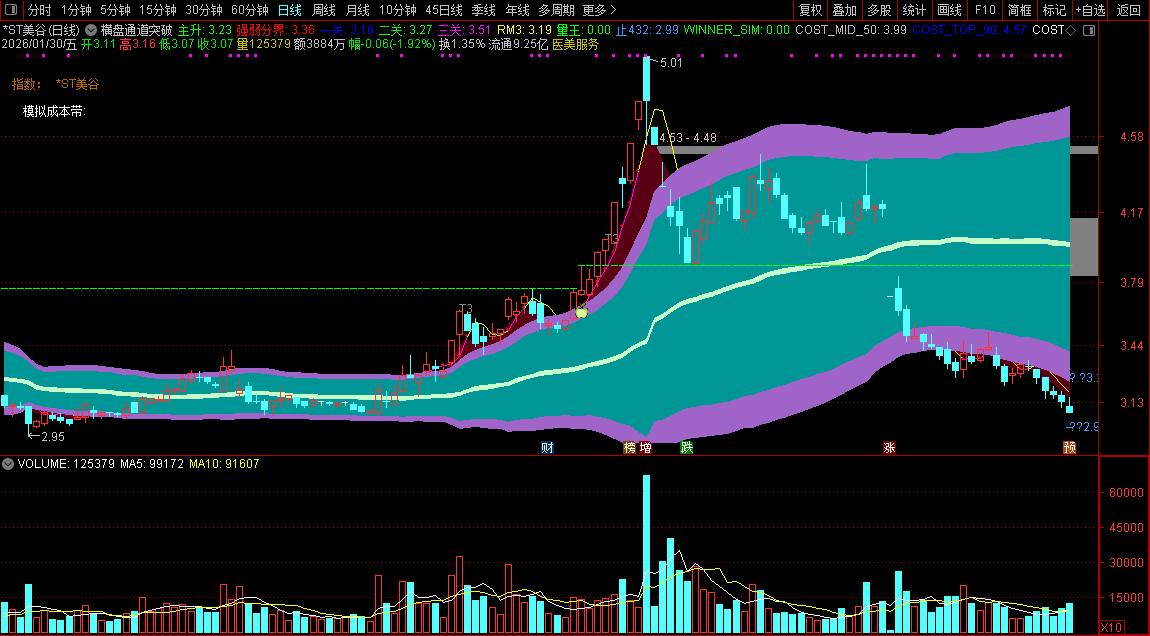
Task: Switch to 5分钟 chart period
Action: click(115, 10)
